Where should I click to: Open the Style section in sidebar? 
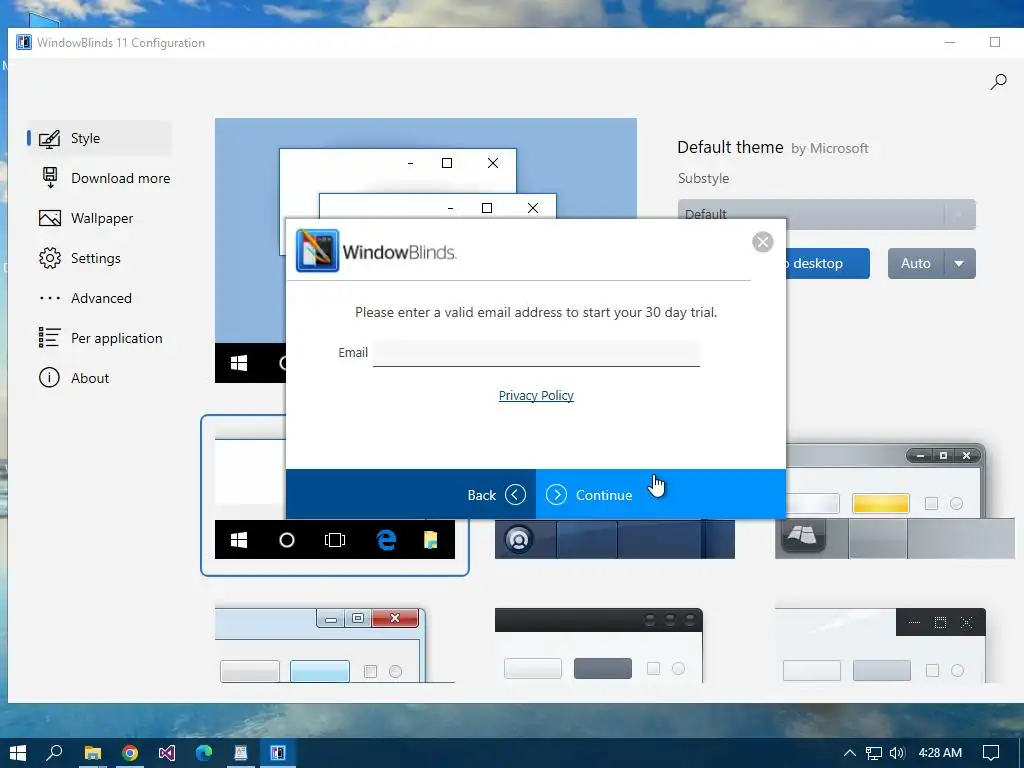click(x=99, y=138)
